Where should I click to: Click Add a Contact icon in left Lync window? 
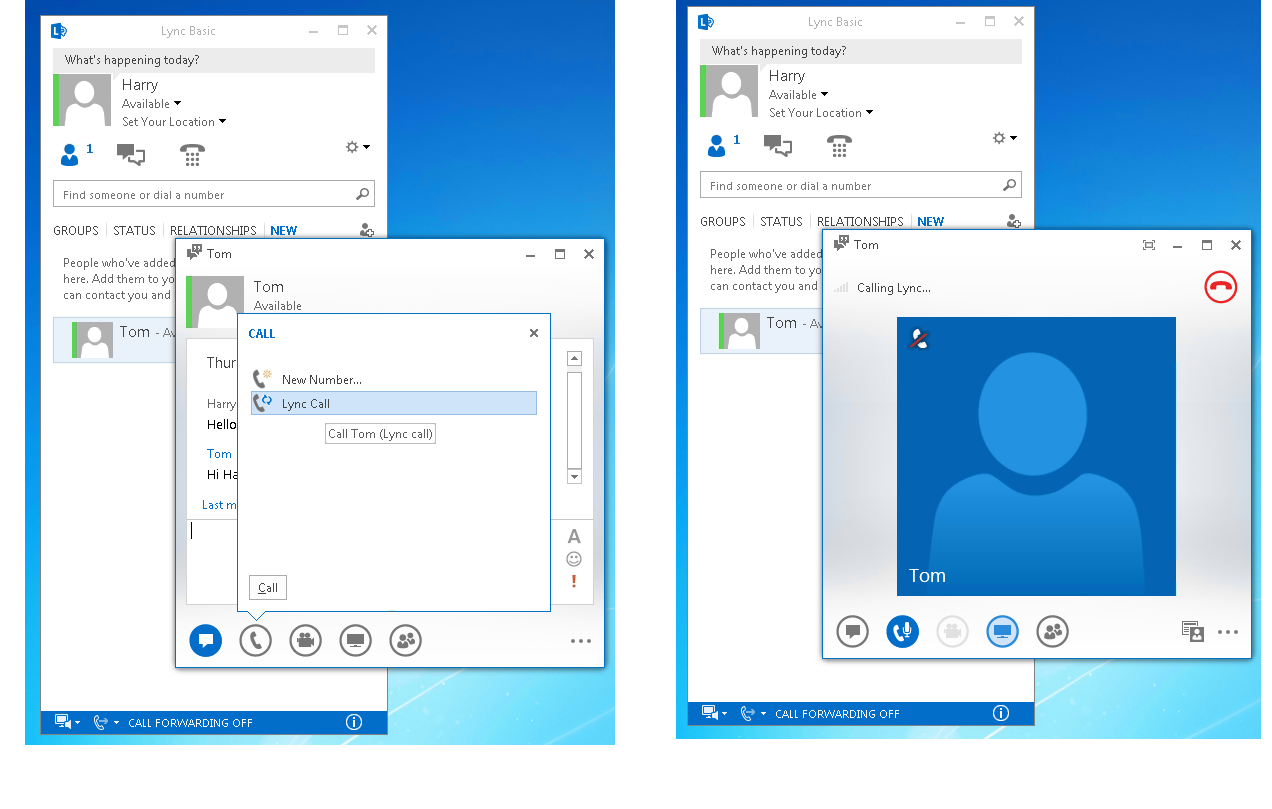click(367, 230)
